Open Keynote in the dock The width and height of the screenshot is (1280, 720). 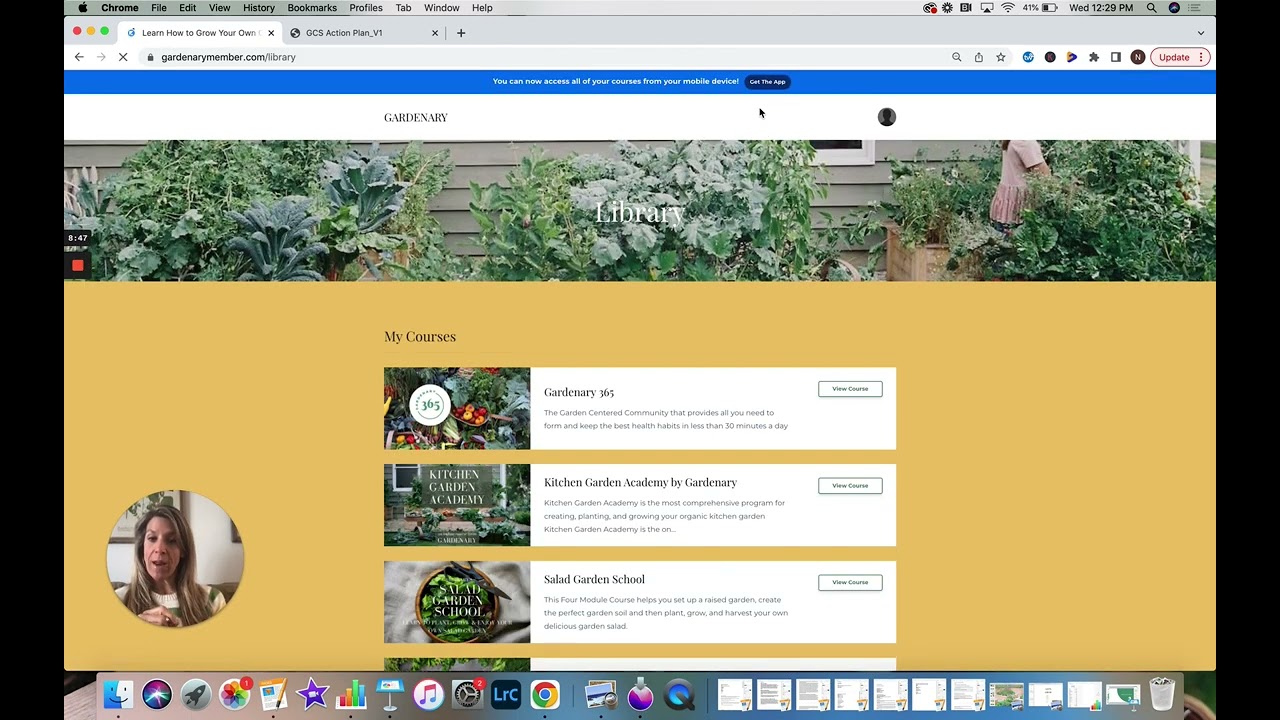[x=390, y=694]
